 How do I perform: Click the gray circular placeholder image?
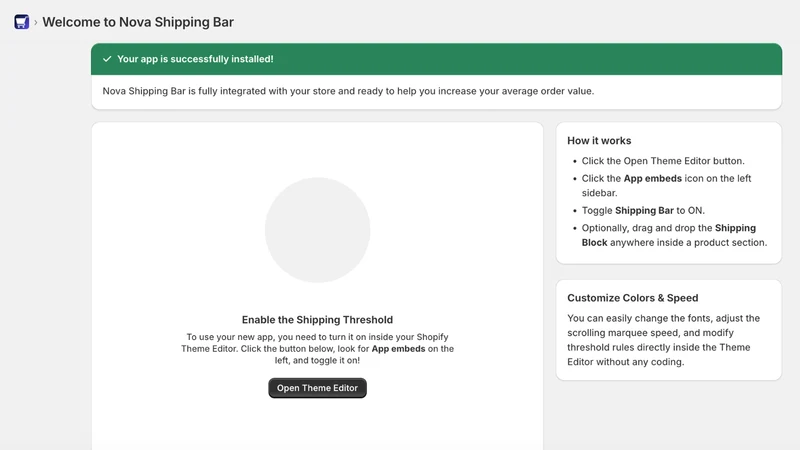coord(317,230)
